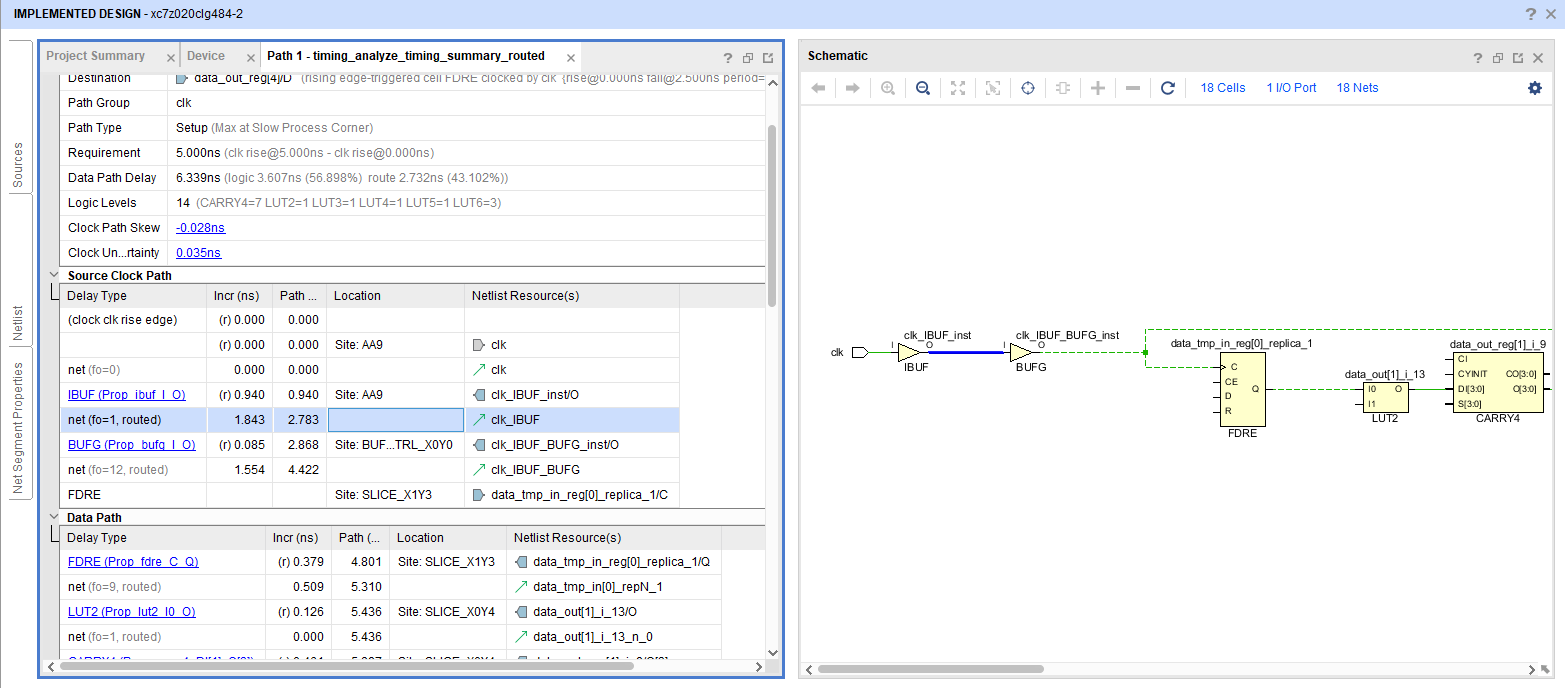Minimize the Schematic panel

[x=1498, y=58]
